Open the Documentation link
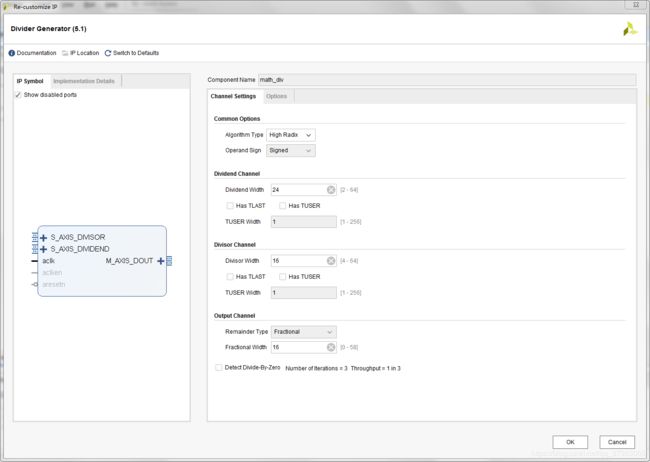Viewport: 650px width, 462px height. coord(36,53)
